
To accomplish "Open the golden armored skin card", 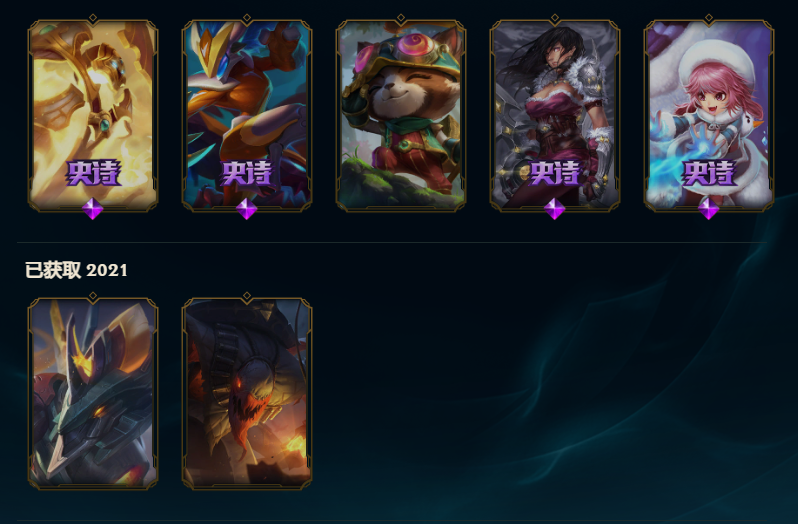I will pos(93,115).
